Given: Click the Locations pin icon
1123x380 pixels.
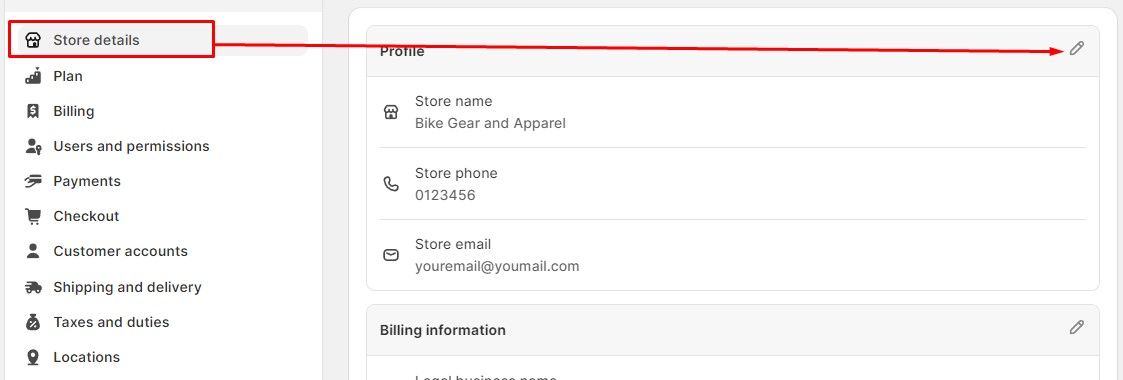Looking at the screenshot, I should pyautogui.click(x=33, y=357).
